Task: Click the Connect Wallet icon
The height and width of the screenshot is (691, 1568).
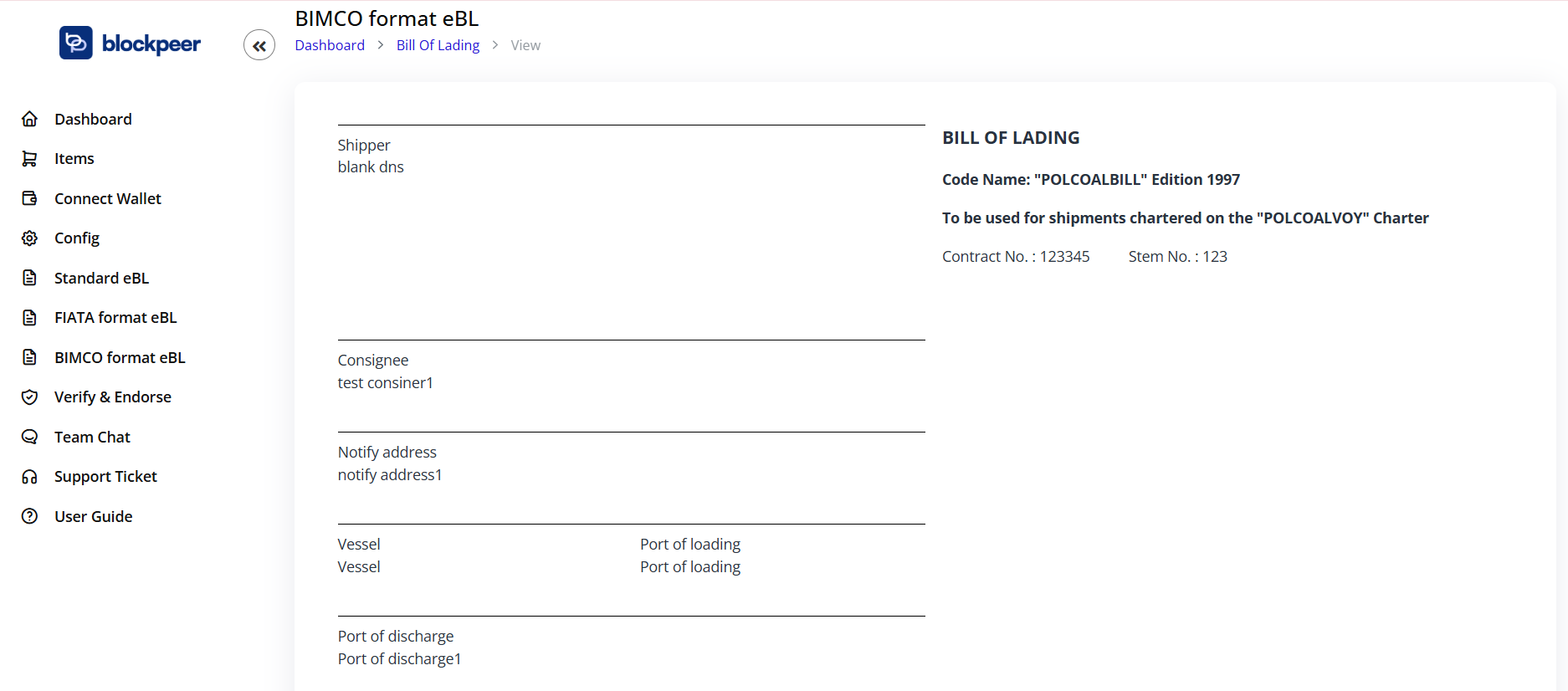Action: pyautogui.click(x=30, y=198)
